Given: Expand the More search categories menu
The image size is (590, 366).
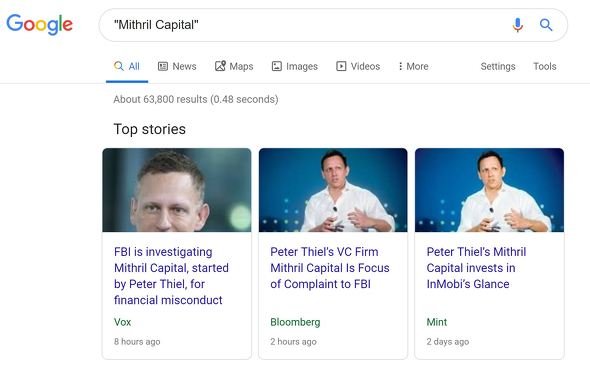Looking at the screenshot, I should click(x=414, y=67).
